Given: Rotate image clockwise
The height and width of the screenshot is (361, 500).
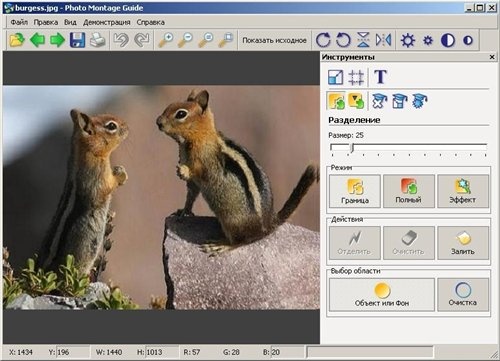Looking at the screenshot, I should pos(323,40).
